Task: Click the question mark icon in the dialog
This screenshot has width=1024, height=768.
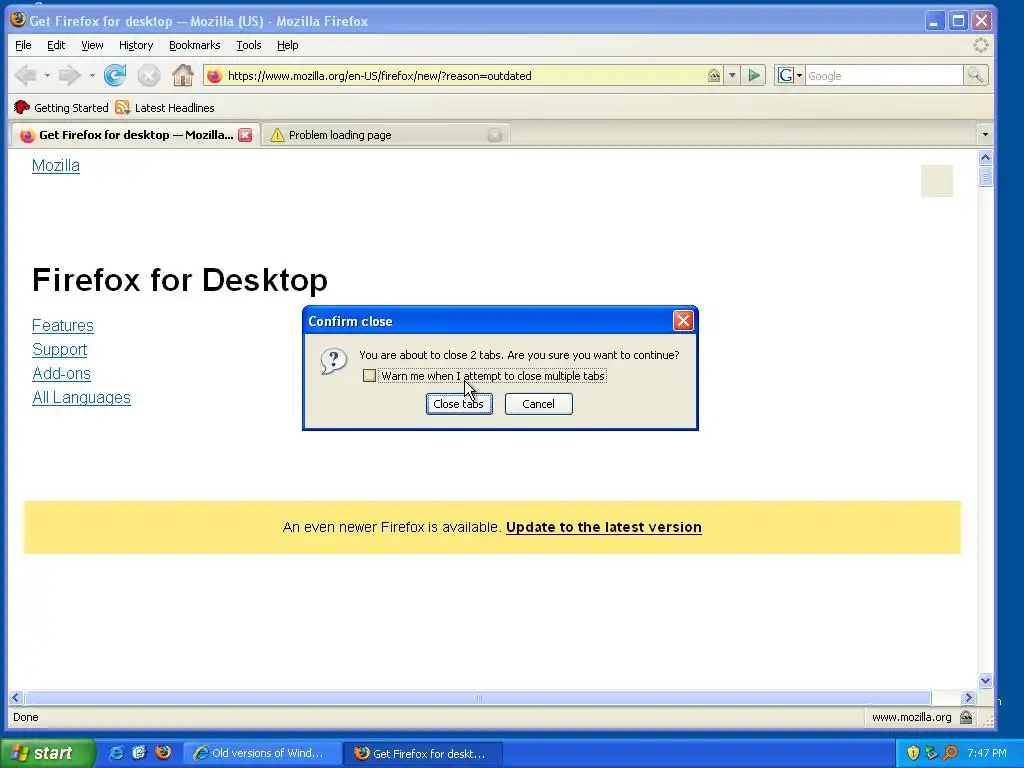Action: [x=334, y=361]
